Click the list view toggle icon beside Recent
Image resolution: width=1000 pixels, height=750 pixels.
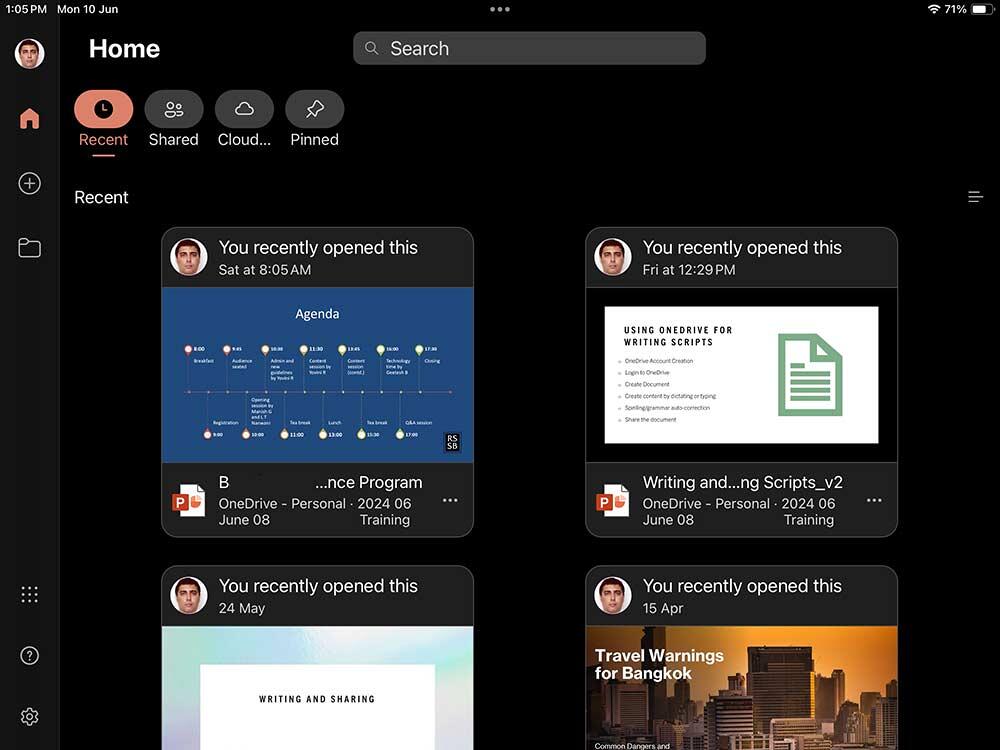coord(975,197)
